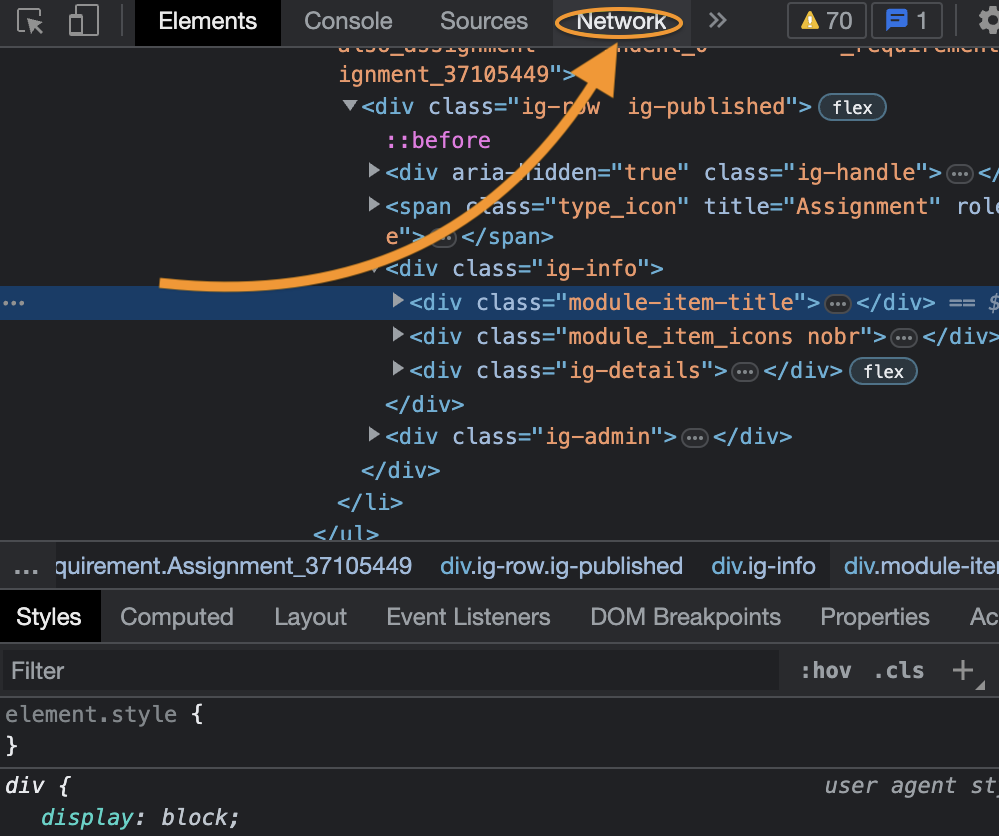Expand the module-item-title div

398,300
